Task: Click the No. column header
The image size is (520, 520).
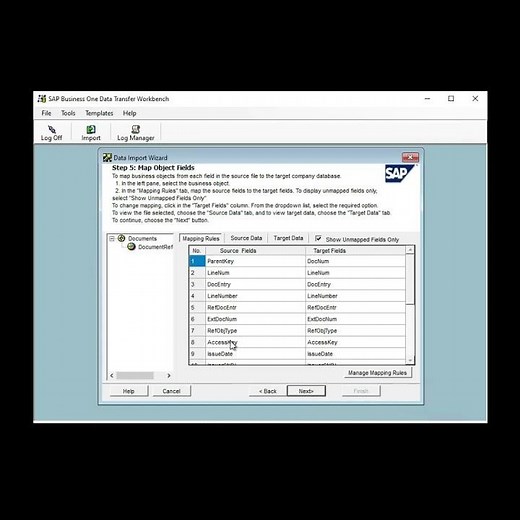Action: (x=197, y=251)
